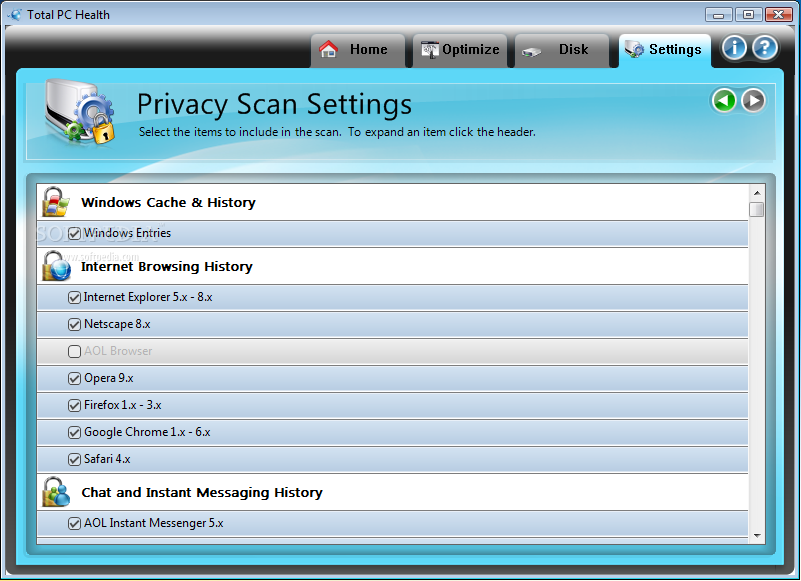
Task: Collapse the Chat and Instant Messaging History header
Action: coord(392,492)
